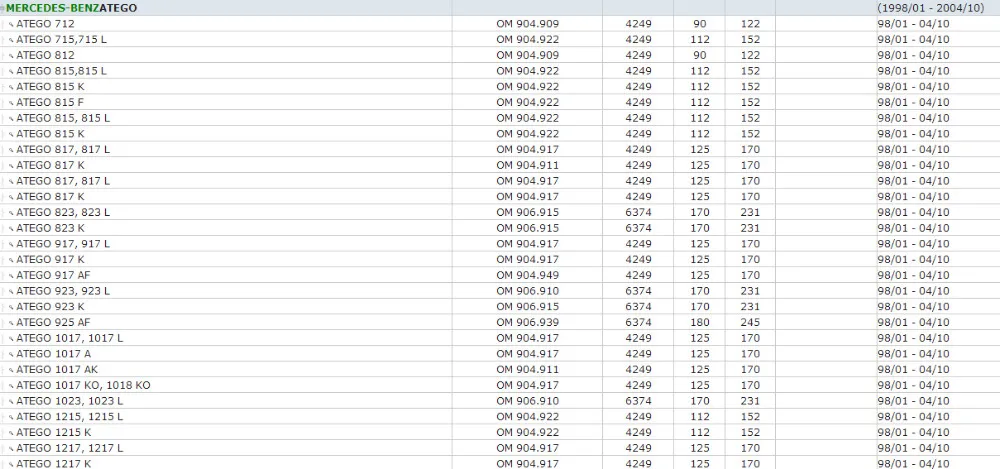The height and width of the screenshot is (469, 1000).
Task: Open ATEGO 1023, 1023 L
Action: tap(70, 401)
